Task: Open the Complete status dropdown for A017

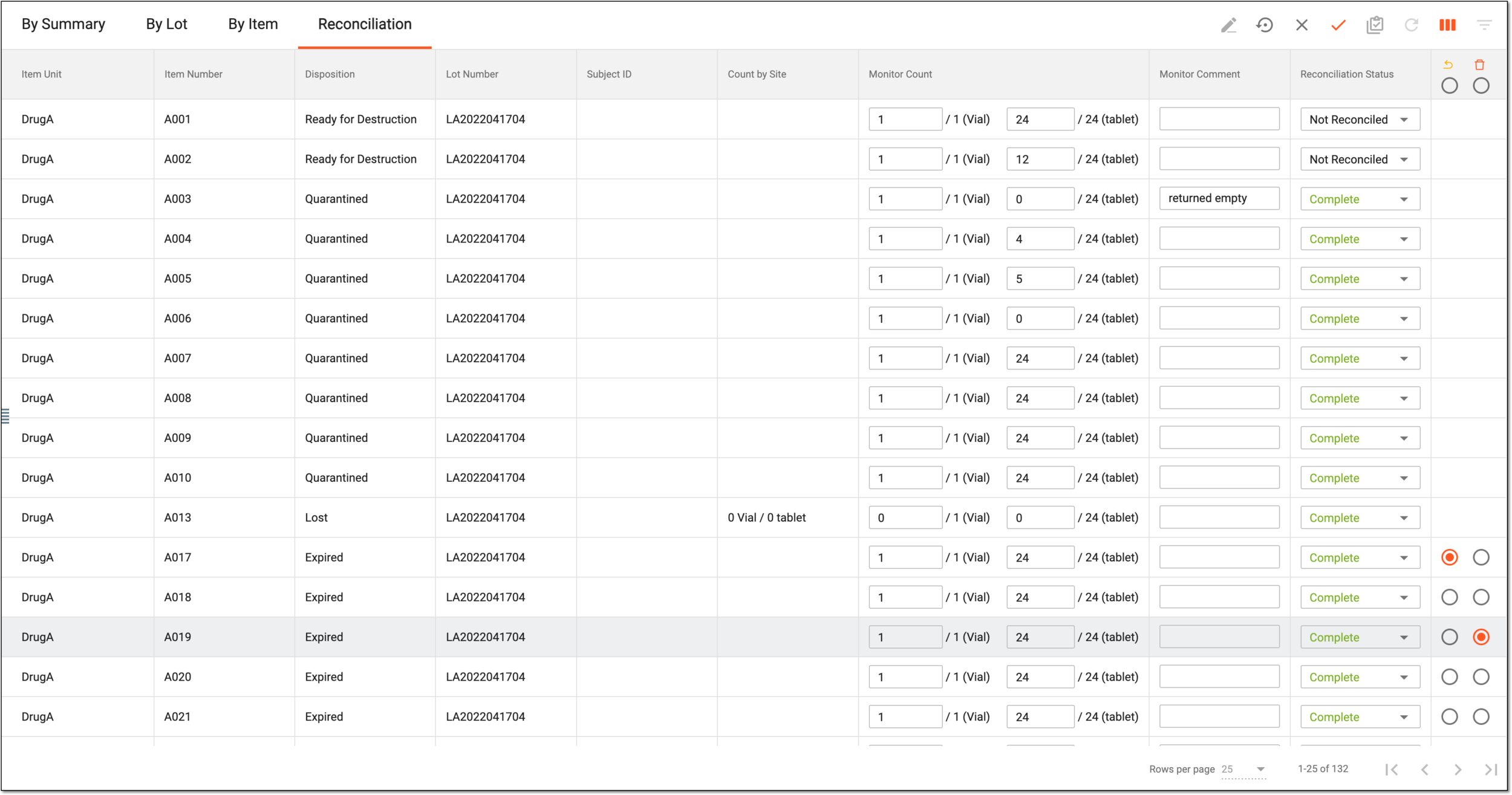Action: click(x=1360, y=558)
